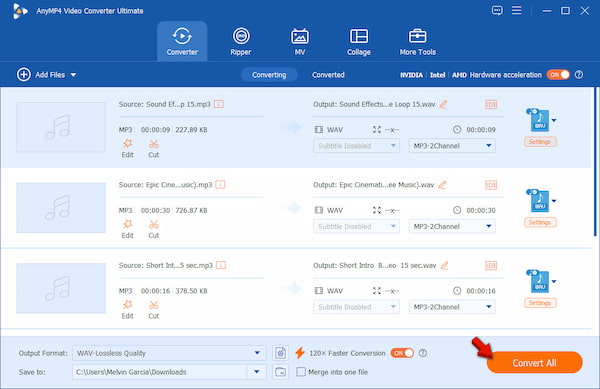Edit ID3 tag for Short Intro output
Viewport: 600px width, 389px height.
click(x=491, y=265)
